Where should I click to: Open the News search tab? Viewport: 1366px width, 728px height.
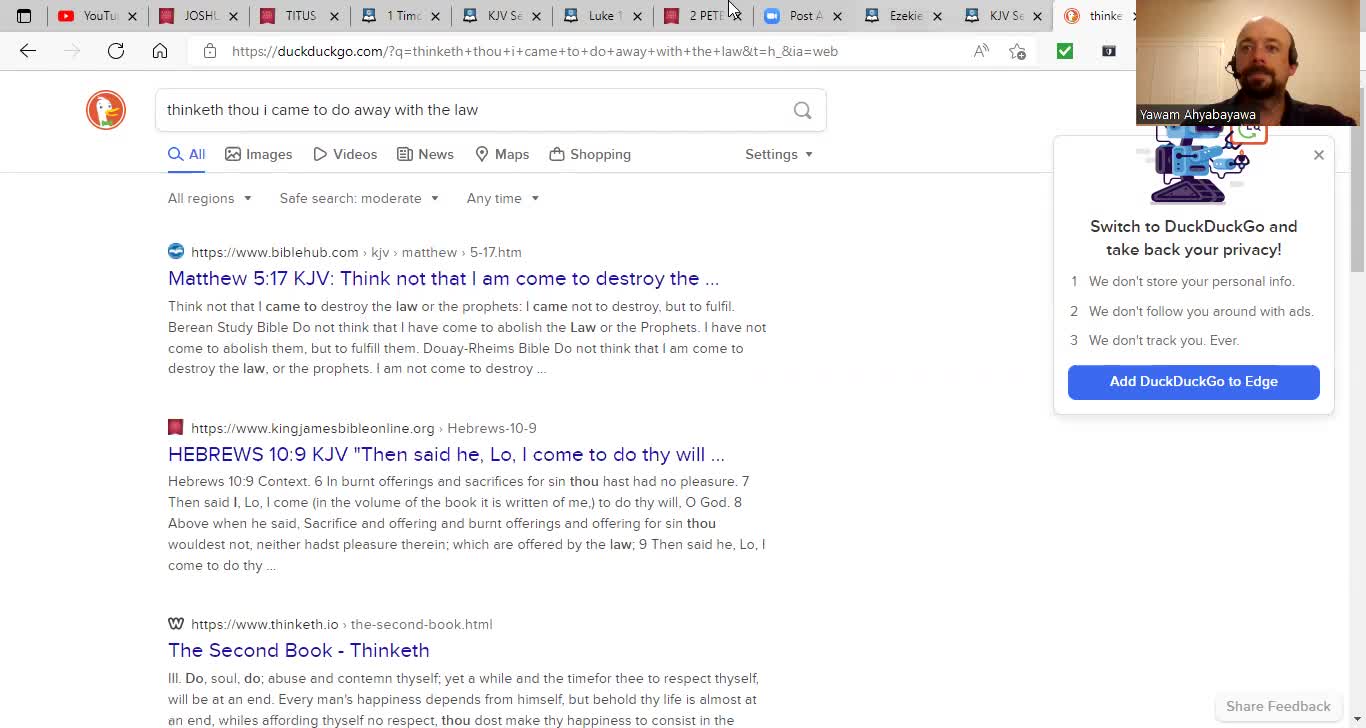(425, 154)
